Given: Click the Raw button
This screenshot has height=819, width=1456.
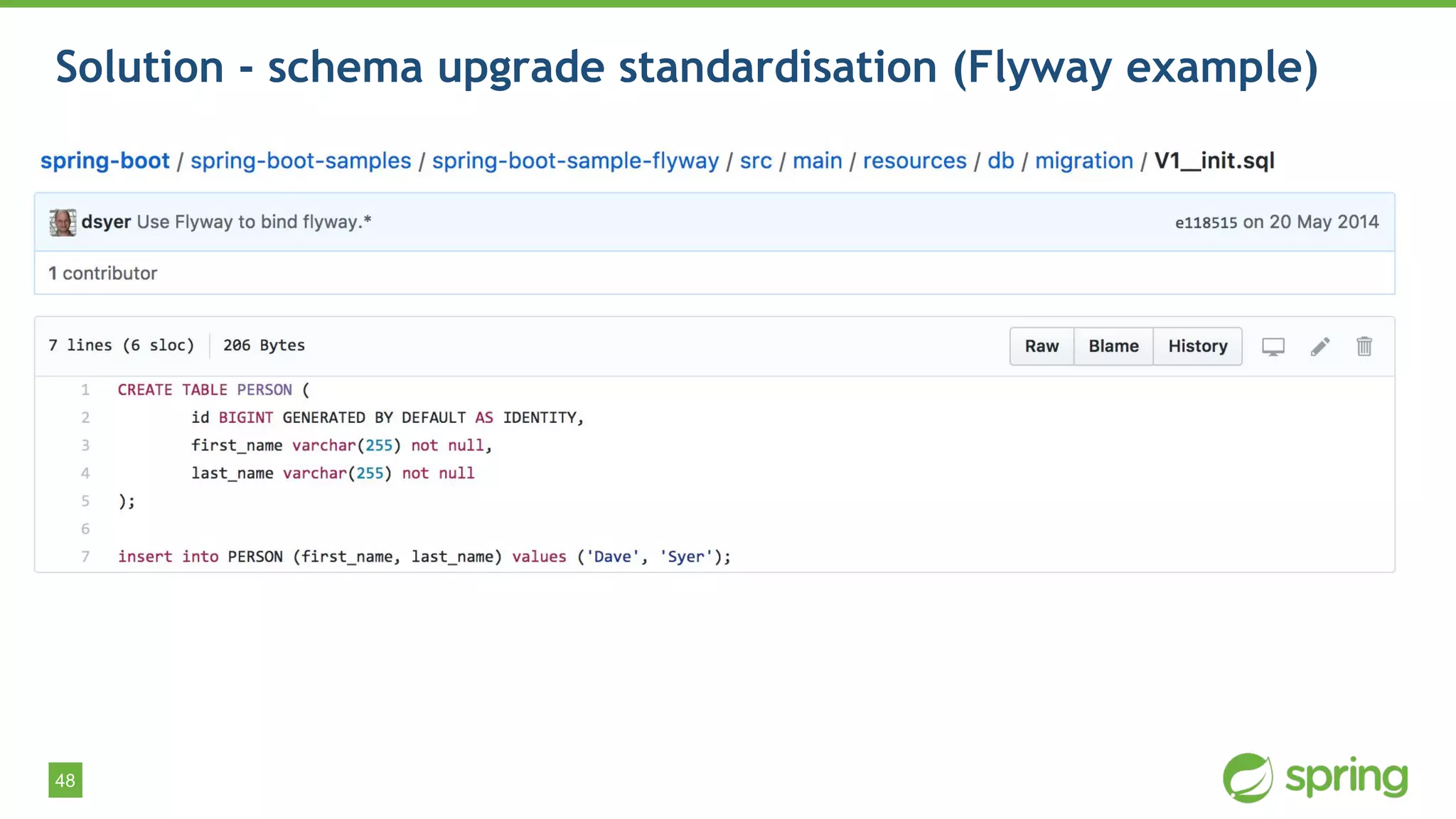Looking at the screenshot, I should (1042, 346).
